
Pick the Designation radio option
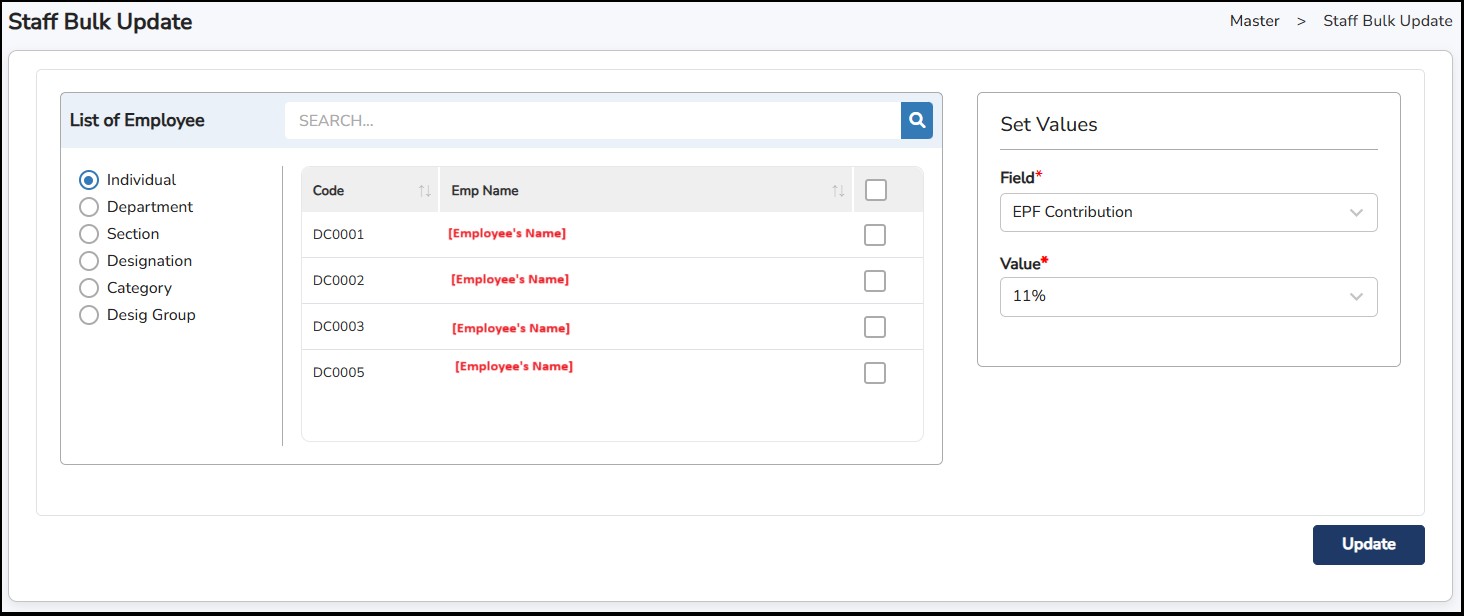(x=89, y=261)
